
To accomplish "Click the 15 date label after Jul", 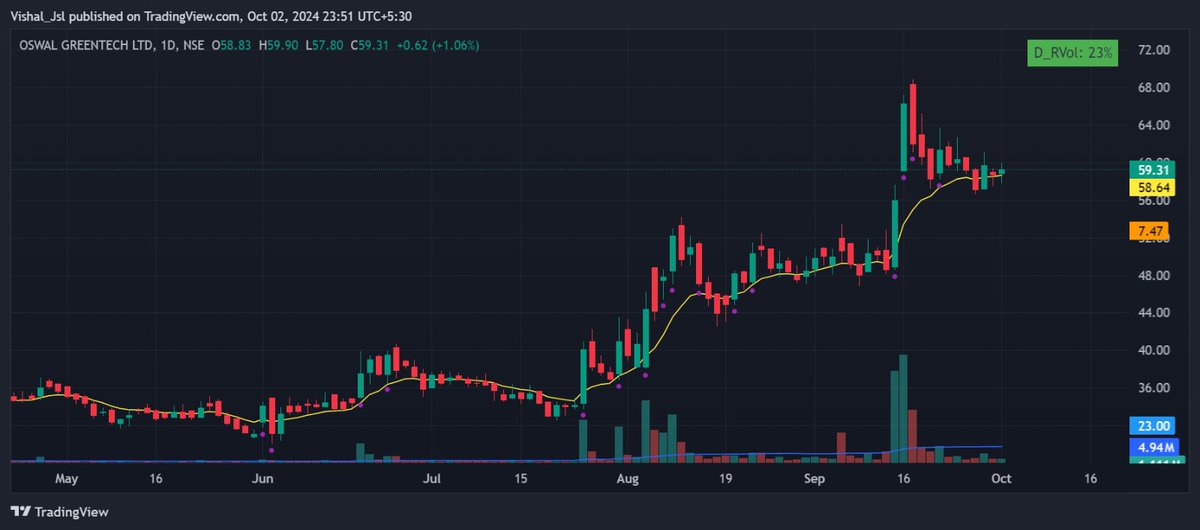I will click(522, 479).
